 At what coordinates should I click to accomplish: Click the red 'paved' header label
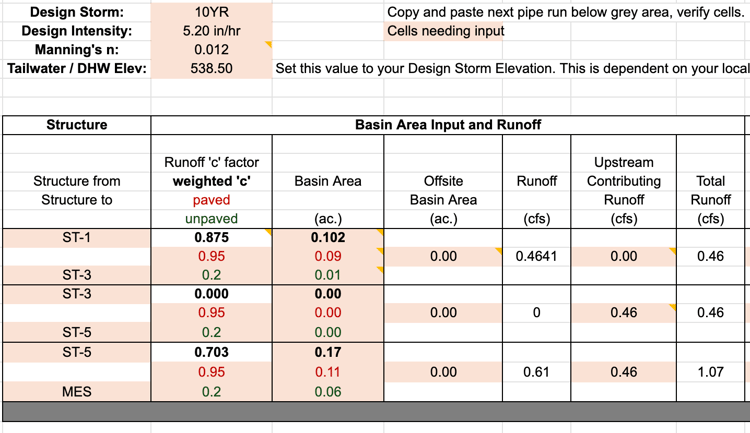(211, 200)
